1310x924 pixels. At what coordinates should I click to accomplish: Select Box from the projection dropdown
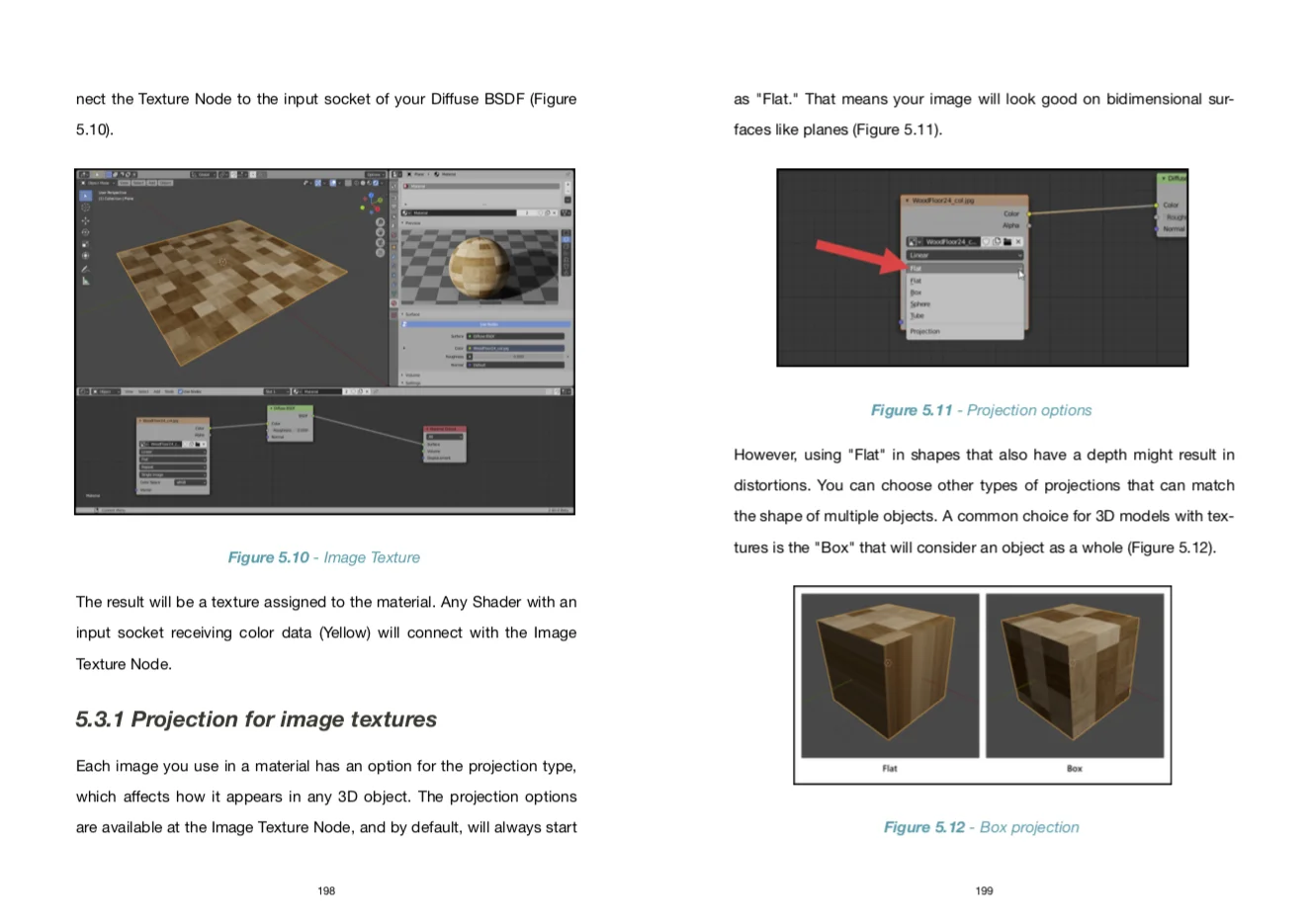point(917,293)
